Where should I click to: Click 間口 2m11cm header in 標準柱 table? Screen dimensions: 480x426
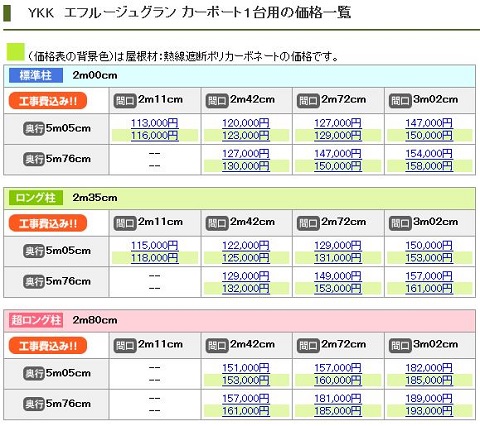(148, 100)
